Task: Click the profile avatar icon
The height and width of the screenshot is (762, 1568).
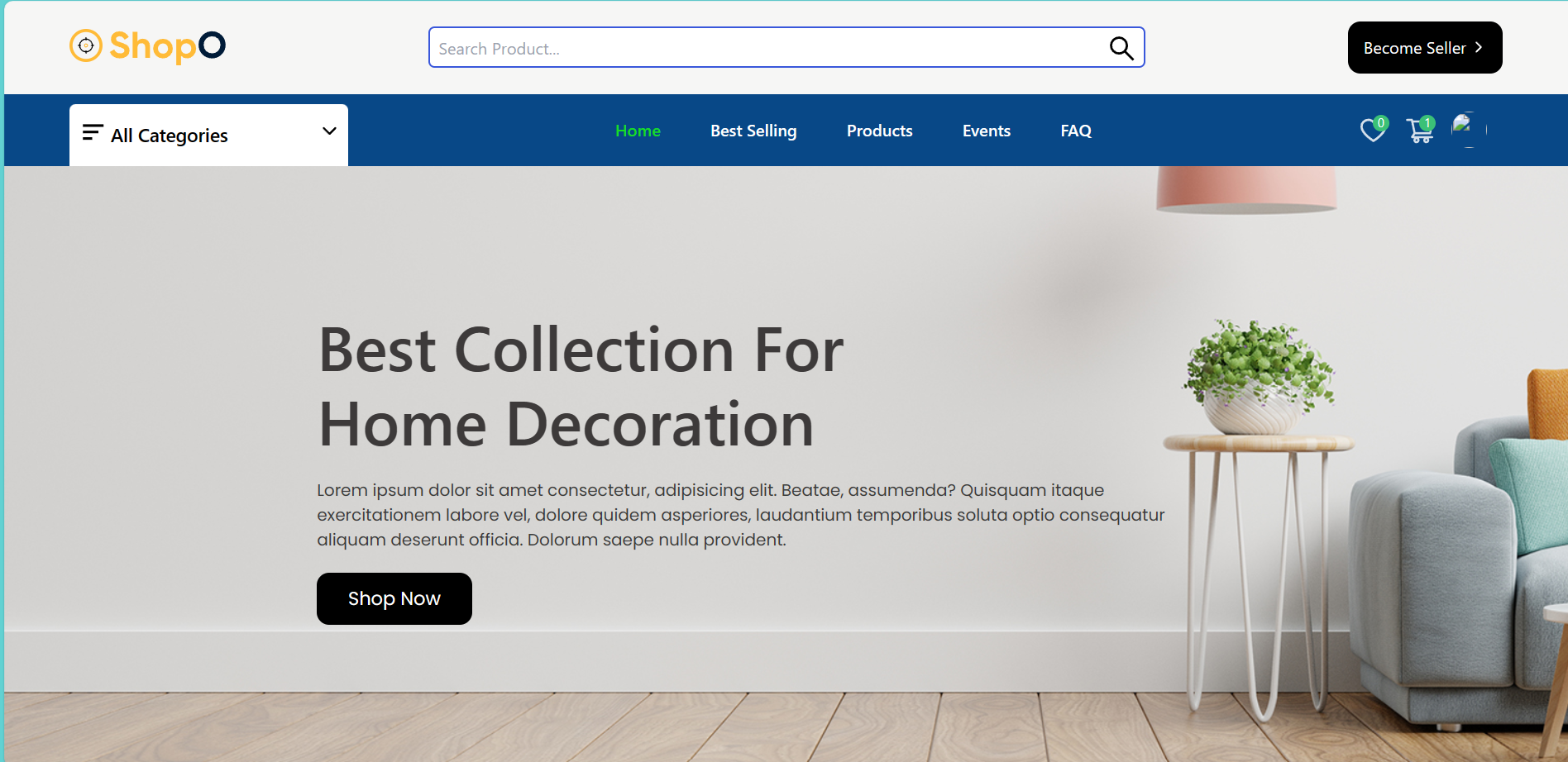Action: point(1464,129)
